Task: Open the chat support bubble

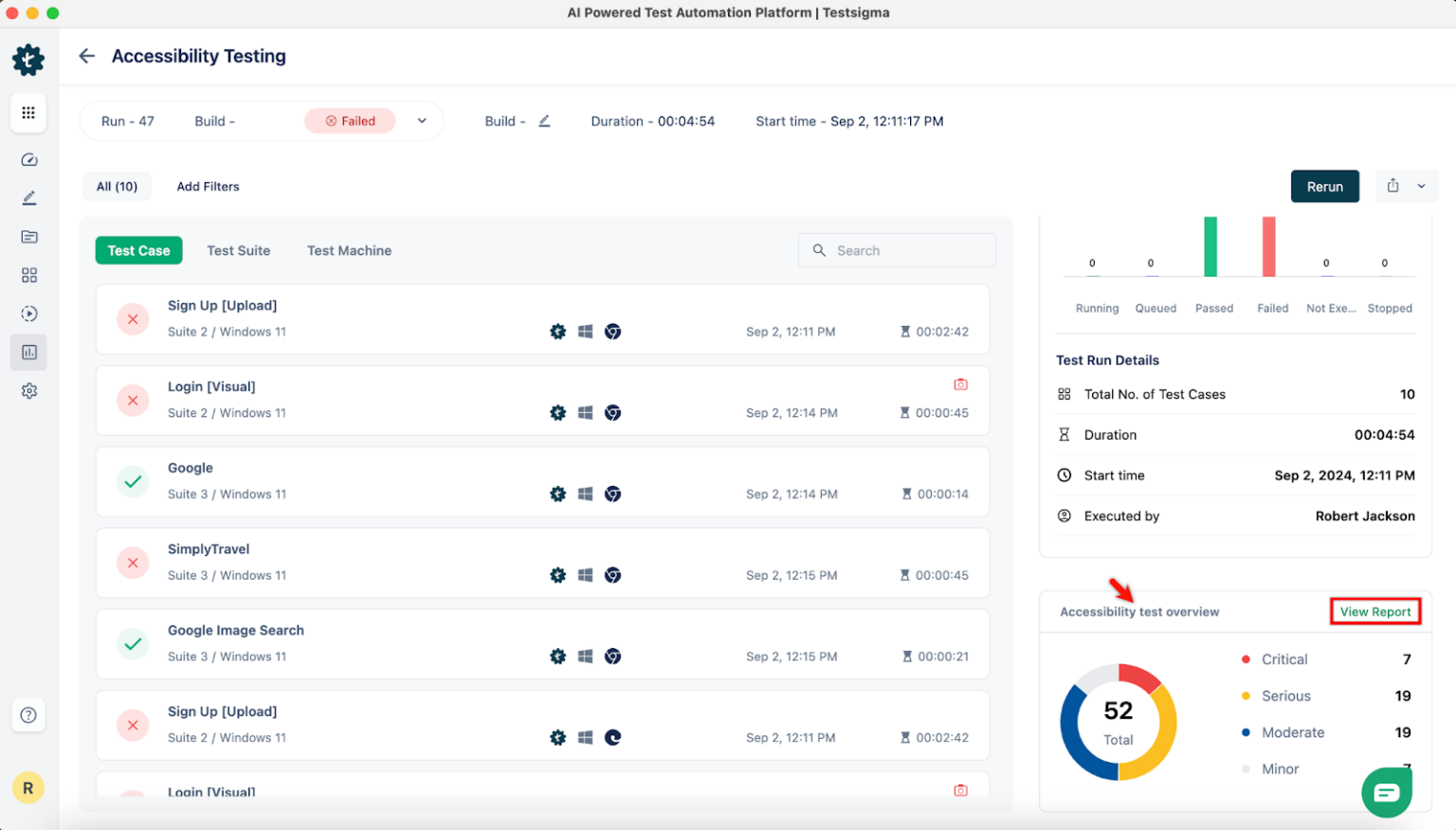Action: (x=1386, y=792)
